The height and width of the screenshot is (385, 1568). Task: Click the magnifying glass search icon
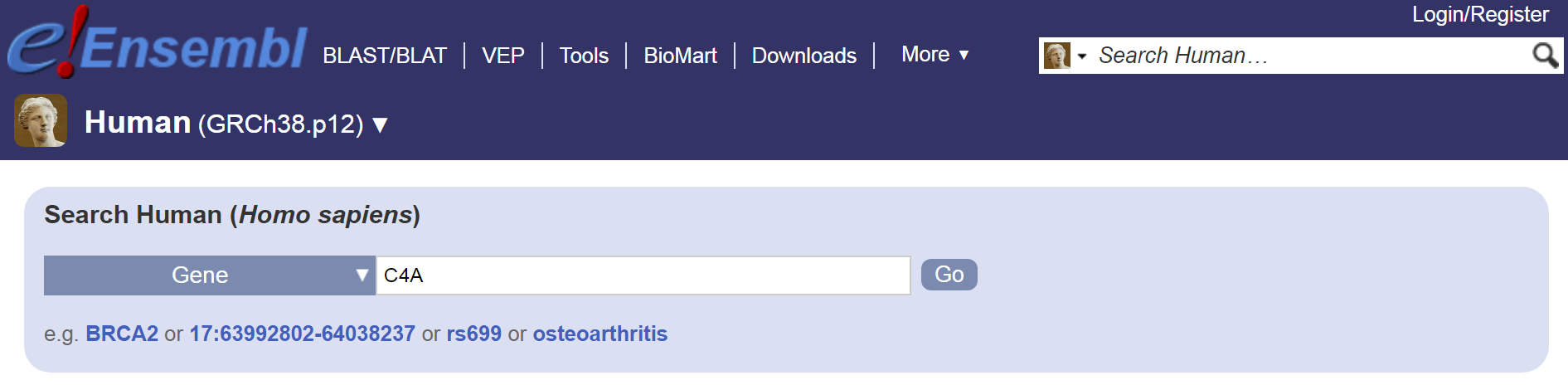(1544, 56)
